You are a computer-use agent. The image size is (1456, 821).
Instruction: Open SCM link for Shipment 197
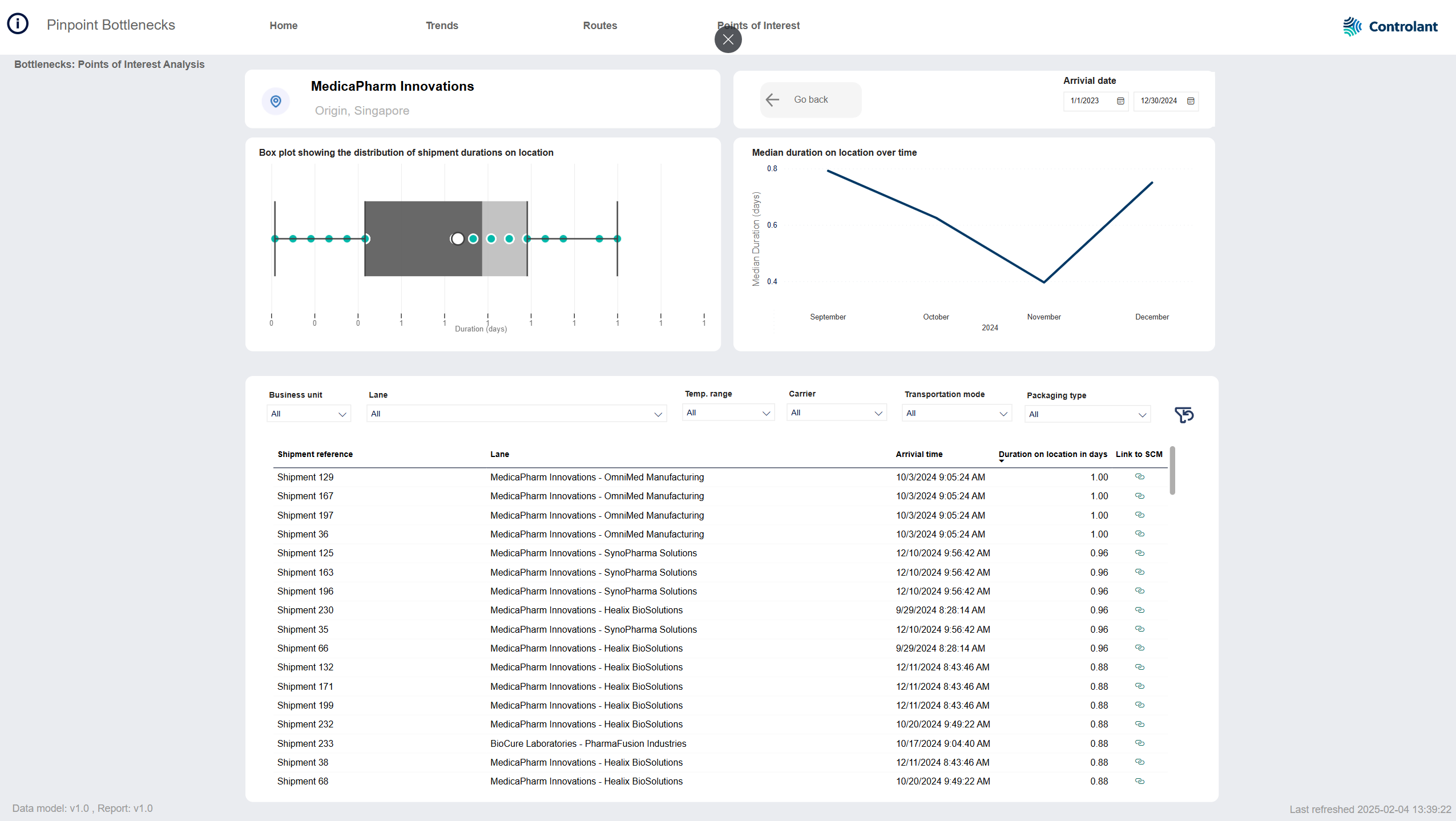point(1139,515)
